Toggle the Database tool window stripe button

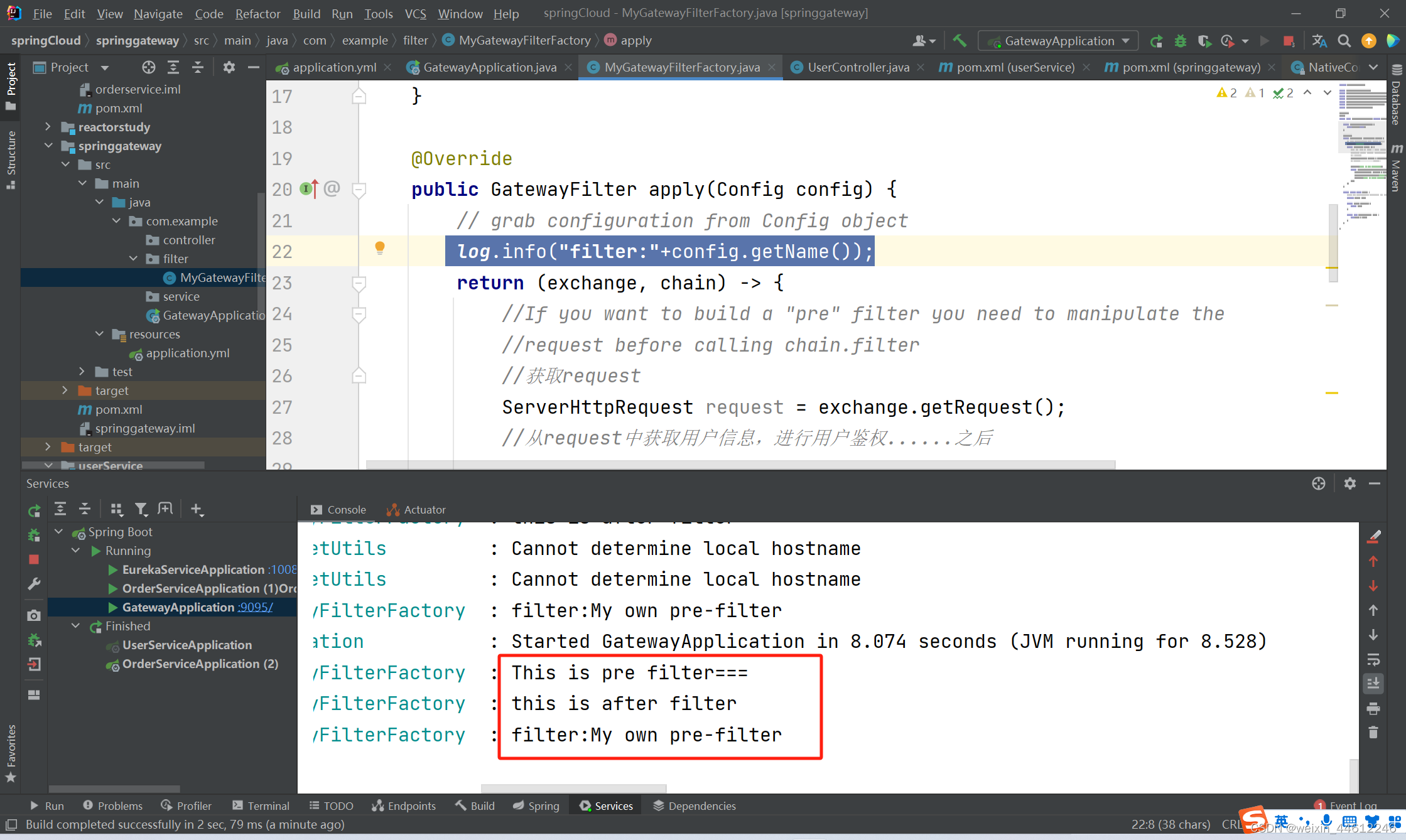coord(1396,94)
